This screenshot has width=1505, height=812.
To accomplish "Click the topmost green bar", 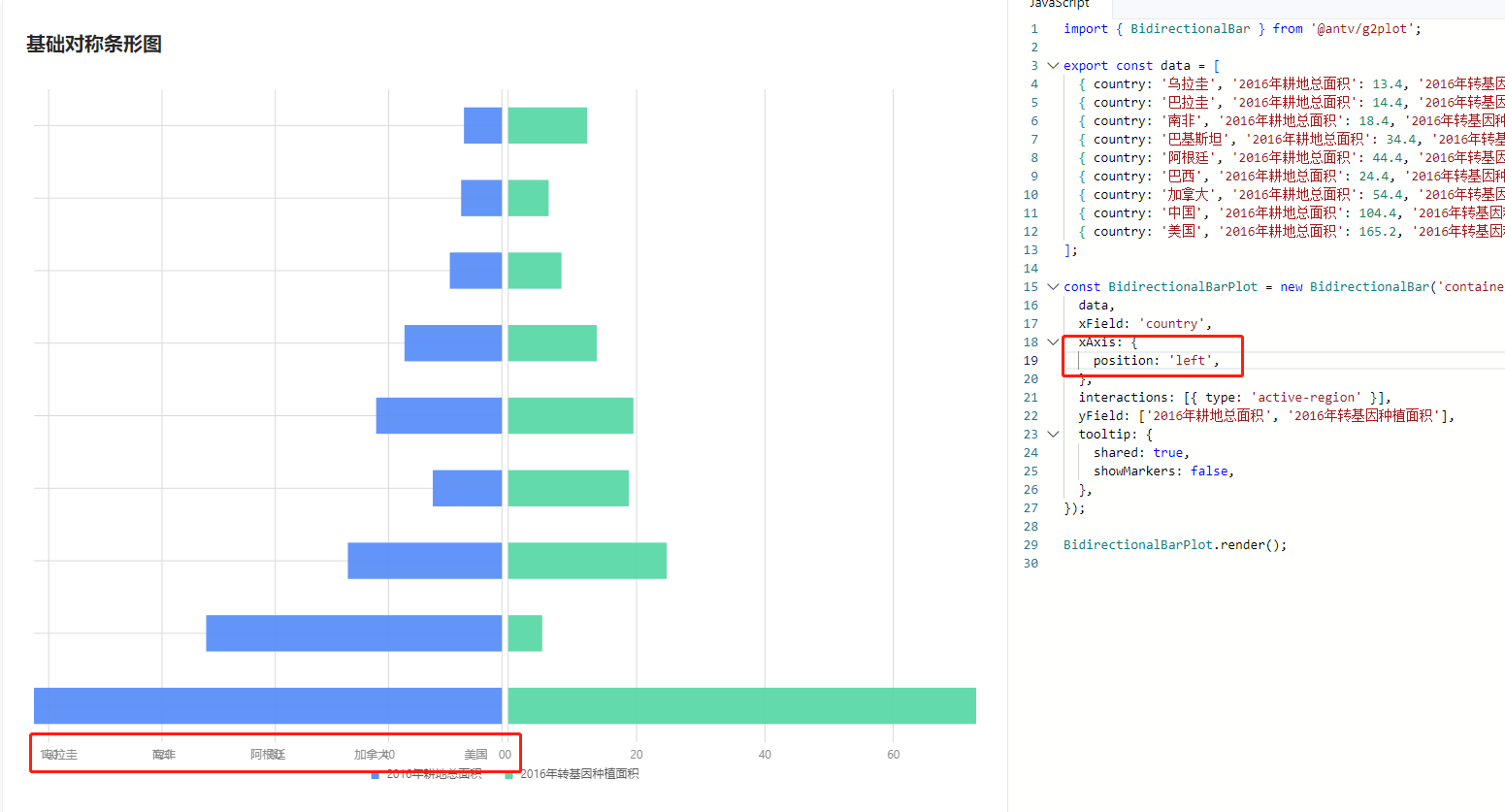I will (546, 124).
